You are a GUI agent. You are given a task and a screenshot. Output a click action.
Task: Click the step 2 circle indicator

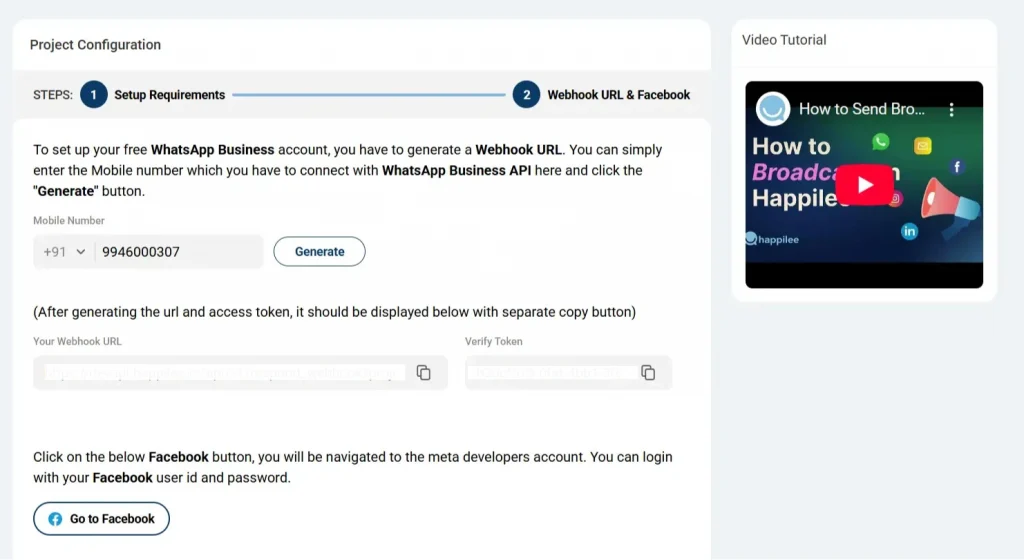pyautogui.click(x=526, y=95)
